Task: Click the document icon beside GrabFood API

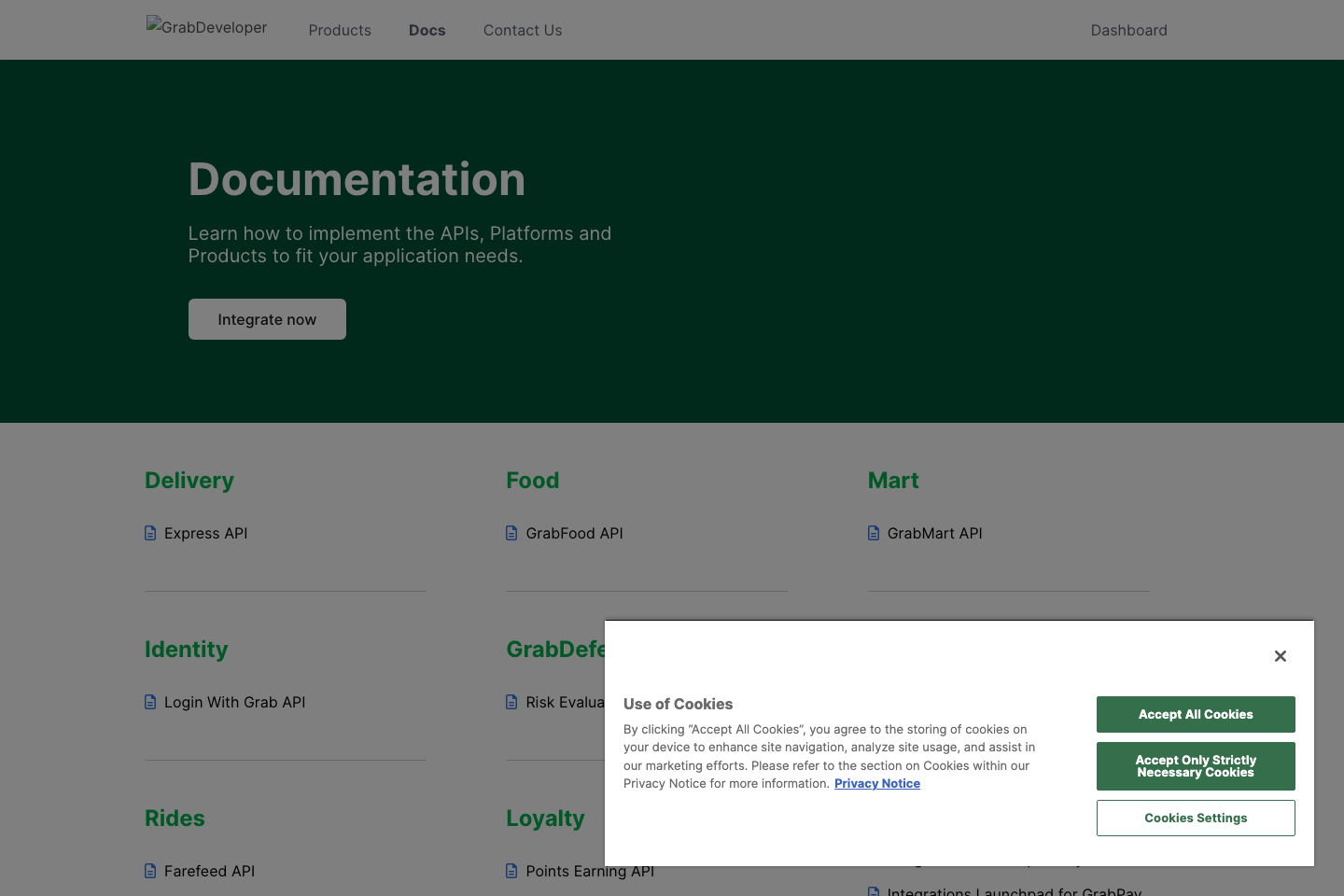Action: click(511, 533)
